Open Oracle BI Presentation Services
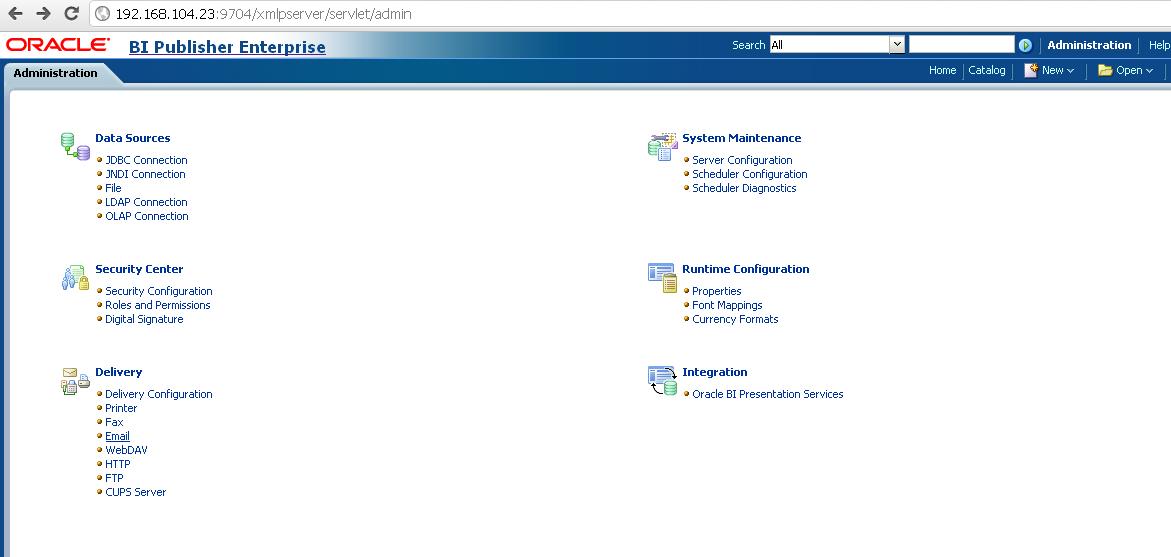Viewport: 1171px width, 557px height. point(768,394)
